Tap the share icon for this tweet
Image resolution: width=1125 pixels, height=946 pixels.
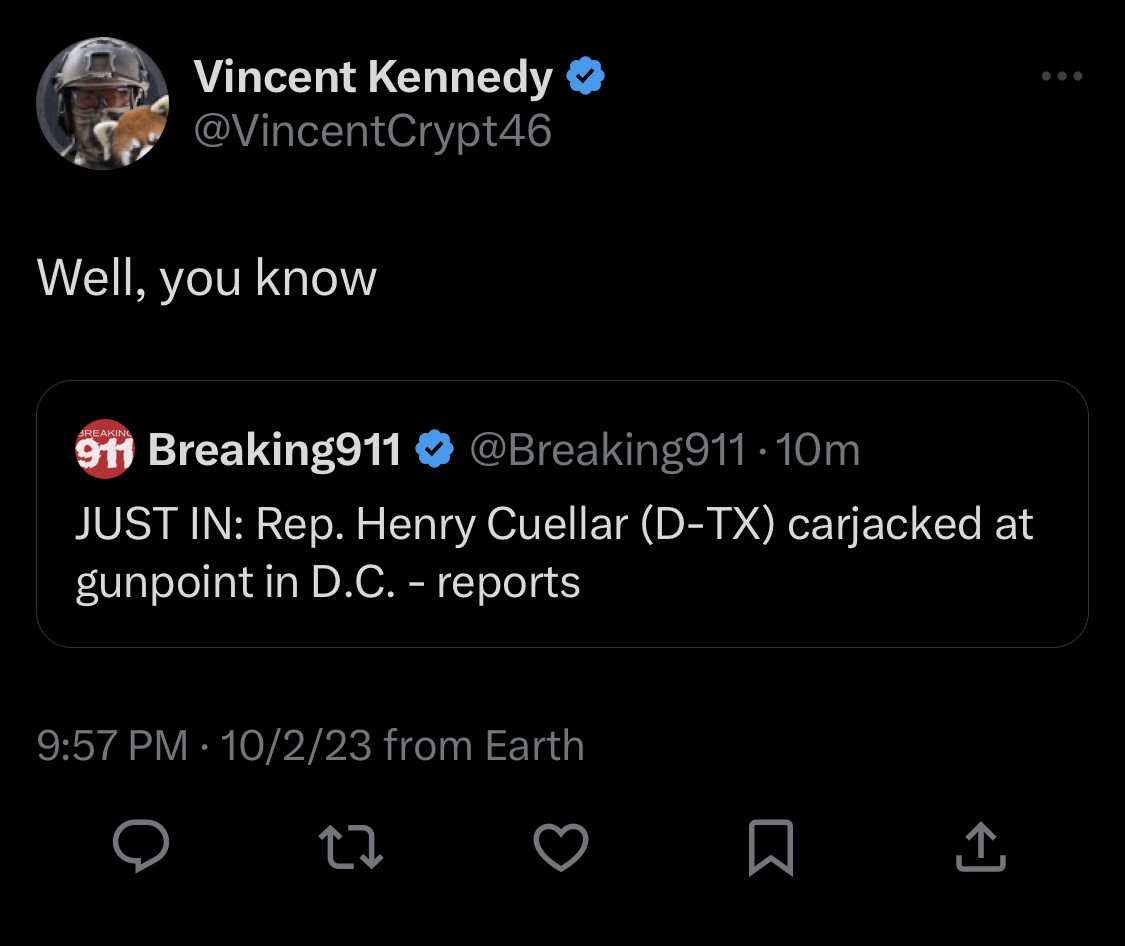(981, 846)
